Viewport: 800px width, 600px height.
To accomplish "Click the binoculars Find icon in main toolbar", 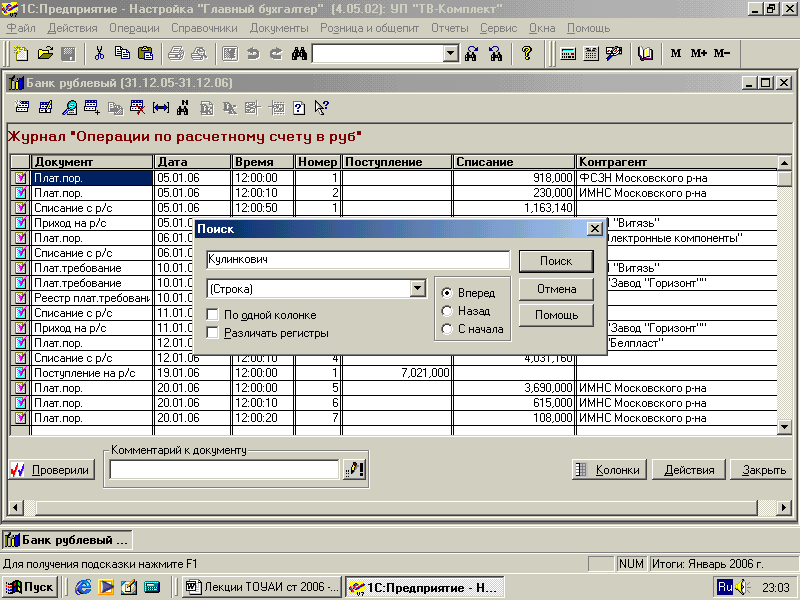I will pos(299,53).
